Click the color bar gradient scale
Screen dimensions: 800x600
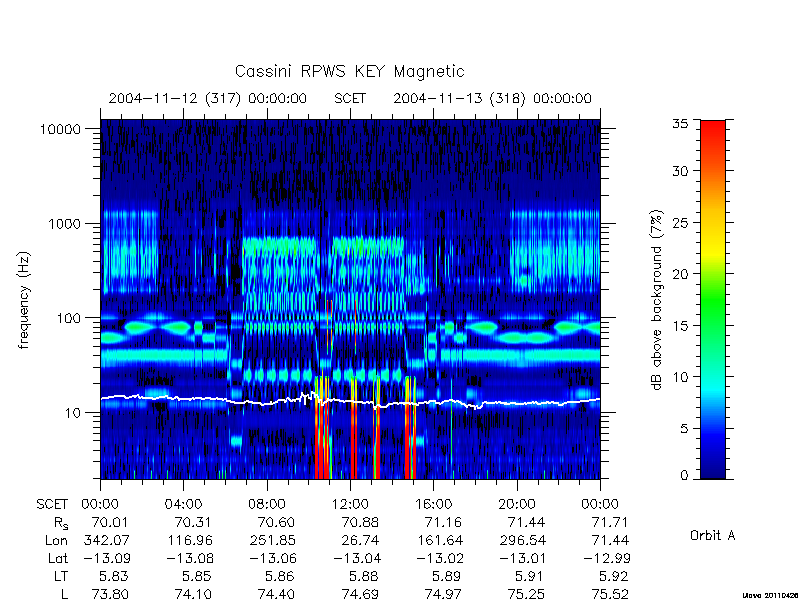(x=713, y=299)
